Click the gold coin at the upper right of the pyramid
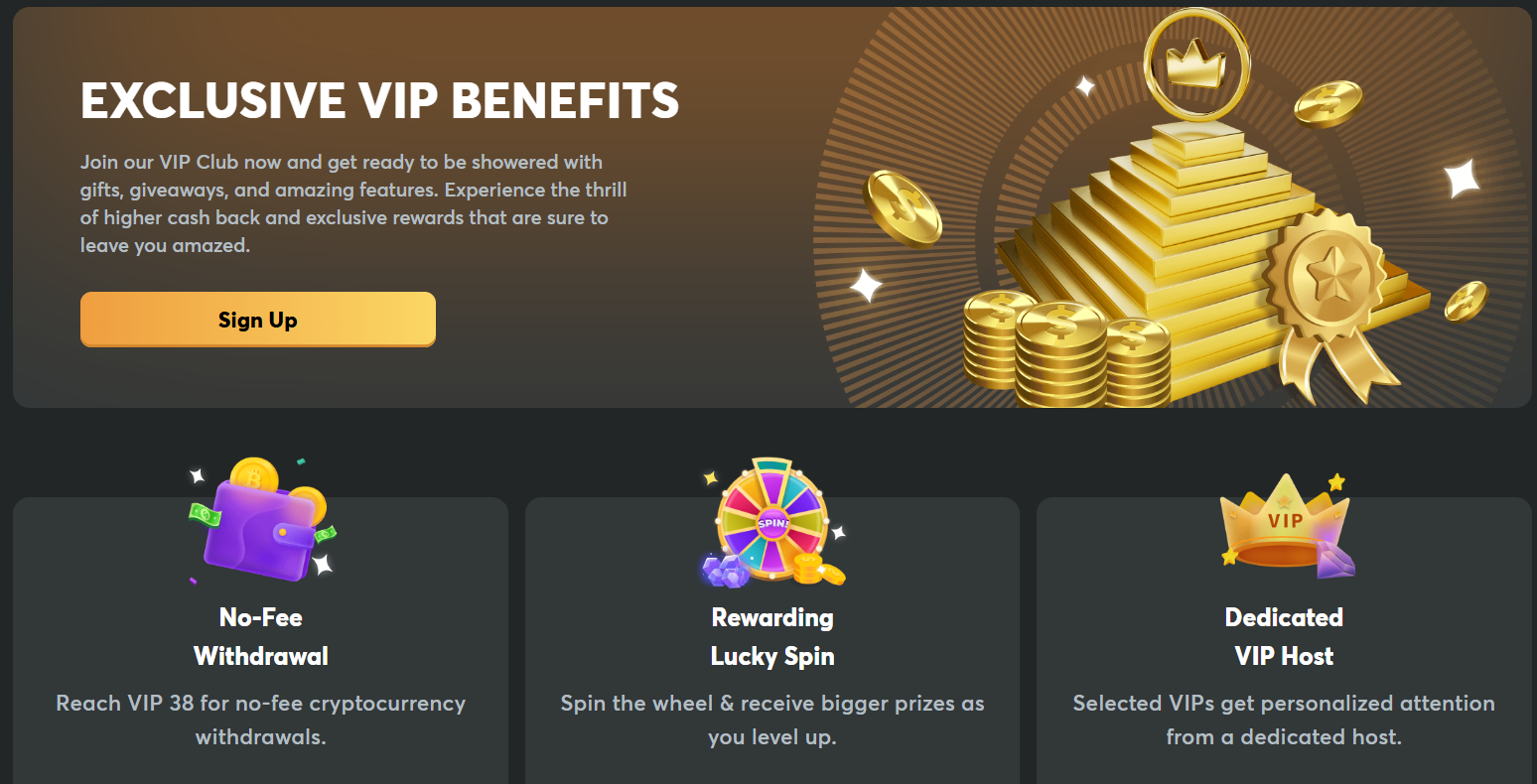This screenshot has height=784, width=1537. [1328, 103]
